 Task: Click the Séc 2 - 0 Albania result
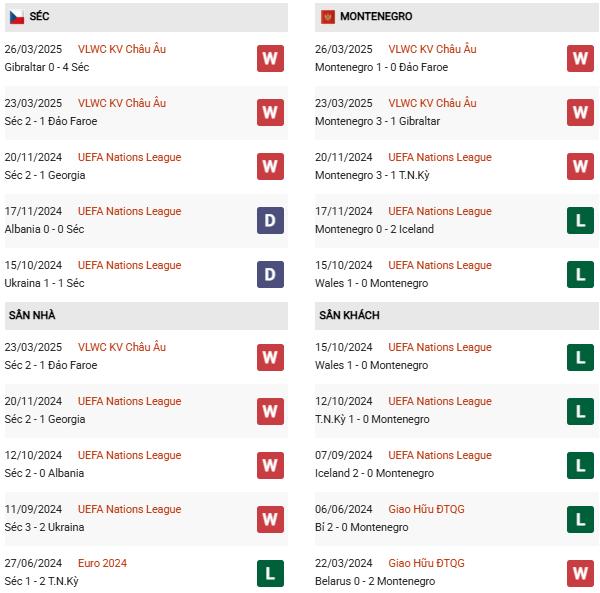pyautogui.click(x=44, y=473)
